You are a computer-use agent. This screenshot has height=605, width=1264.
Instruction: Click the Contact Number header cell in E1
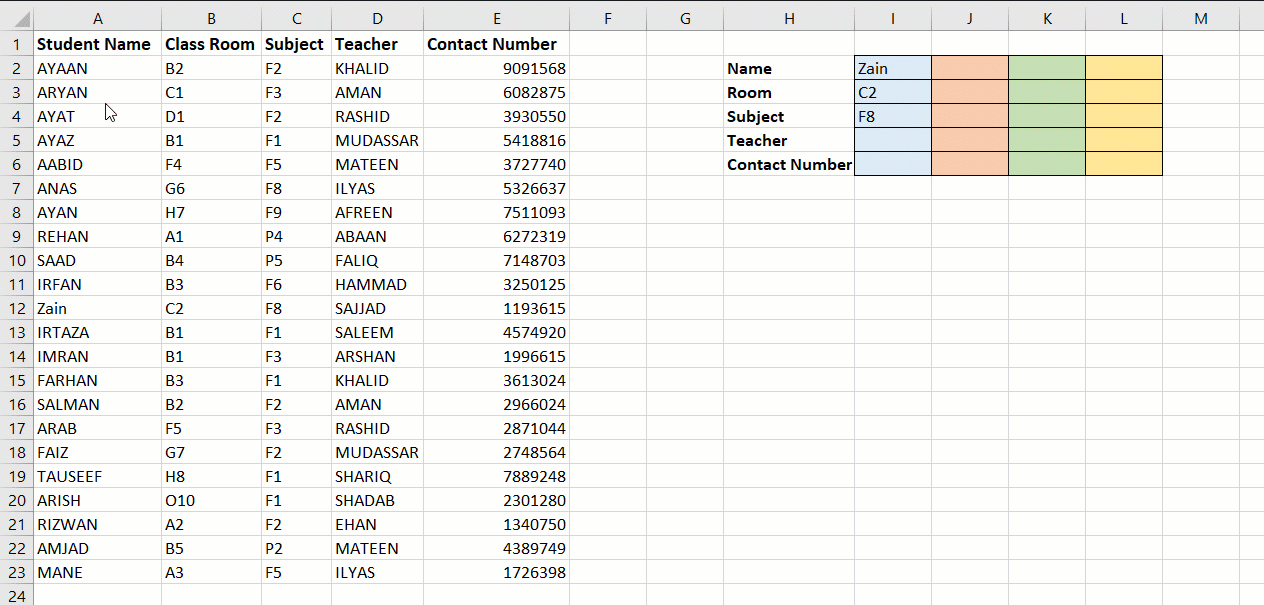tap(496, 44)
